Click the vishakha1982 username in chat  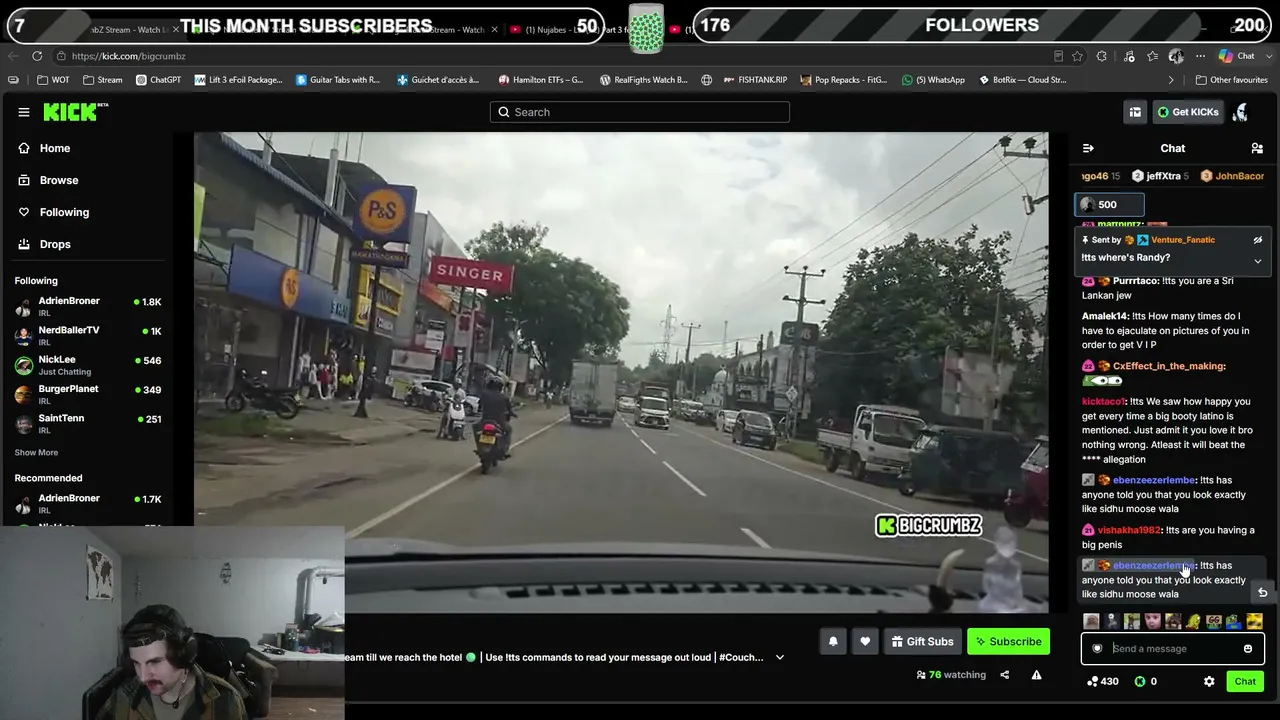(x=1129, y=530)
